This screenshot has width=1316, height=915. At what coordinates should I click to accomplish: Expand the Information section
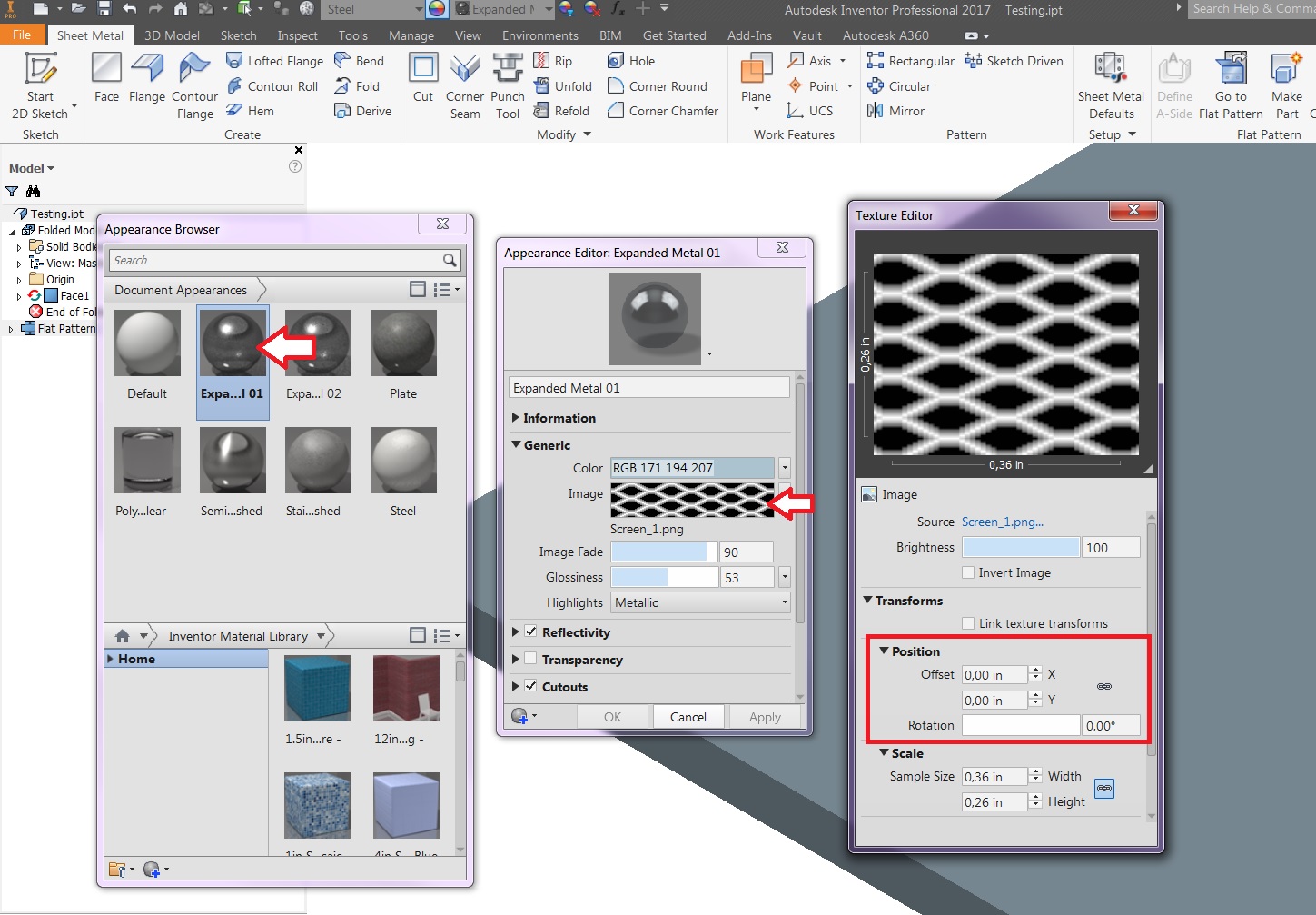tap(517, 418)
